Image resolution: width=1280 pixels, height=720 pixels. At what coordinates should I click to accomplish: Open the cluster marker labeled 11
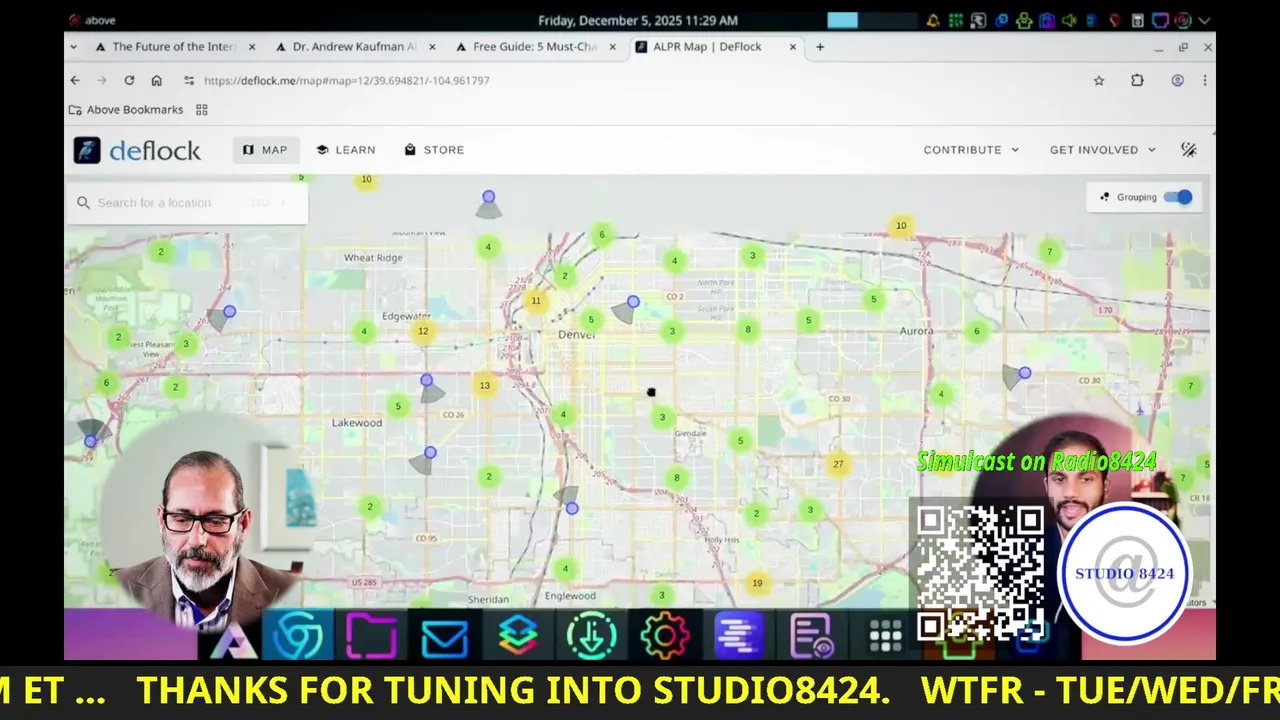coord(536,301)
